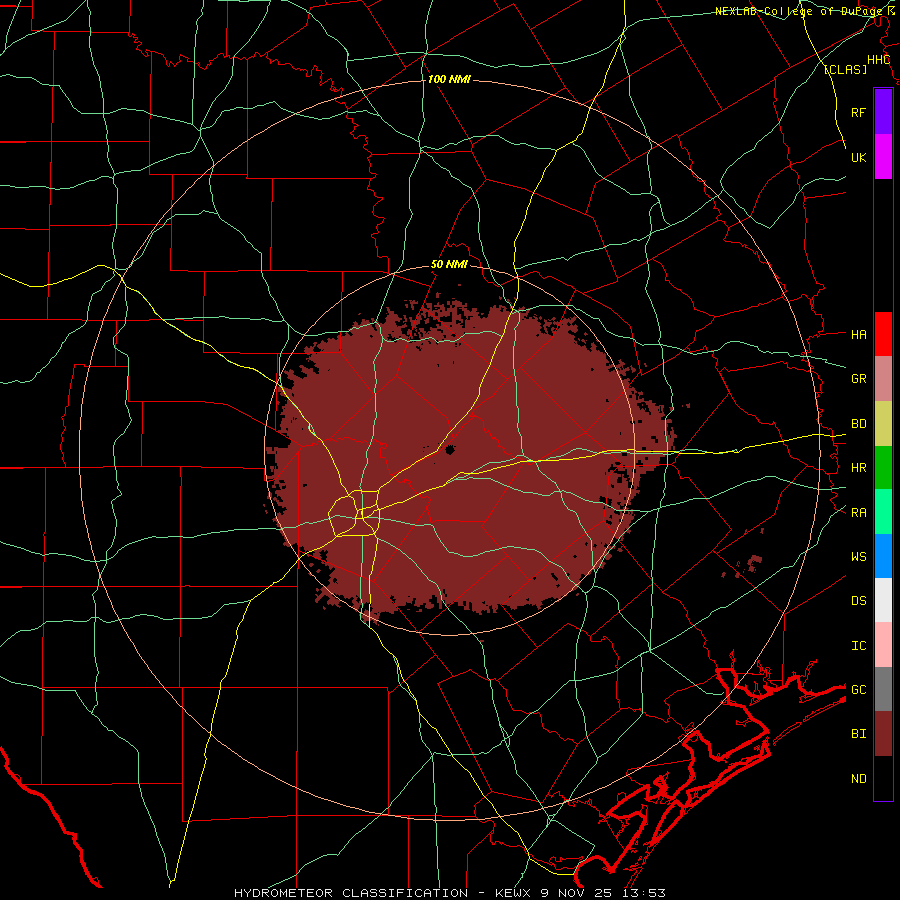Click the "BD" legend label

859,424
